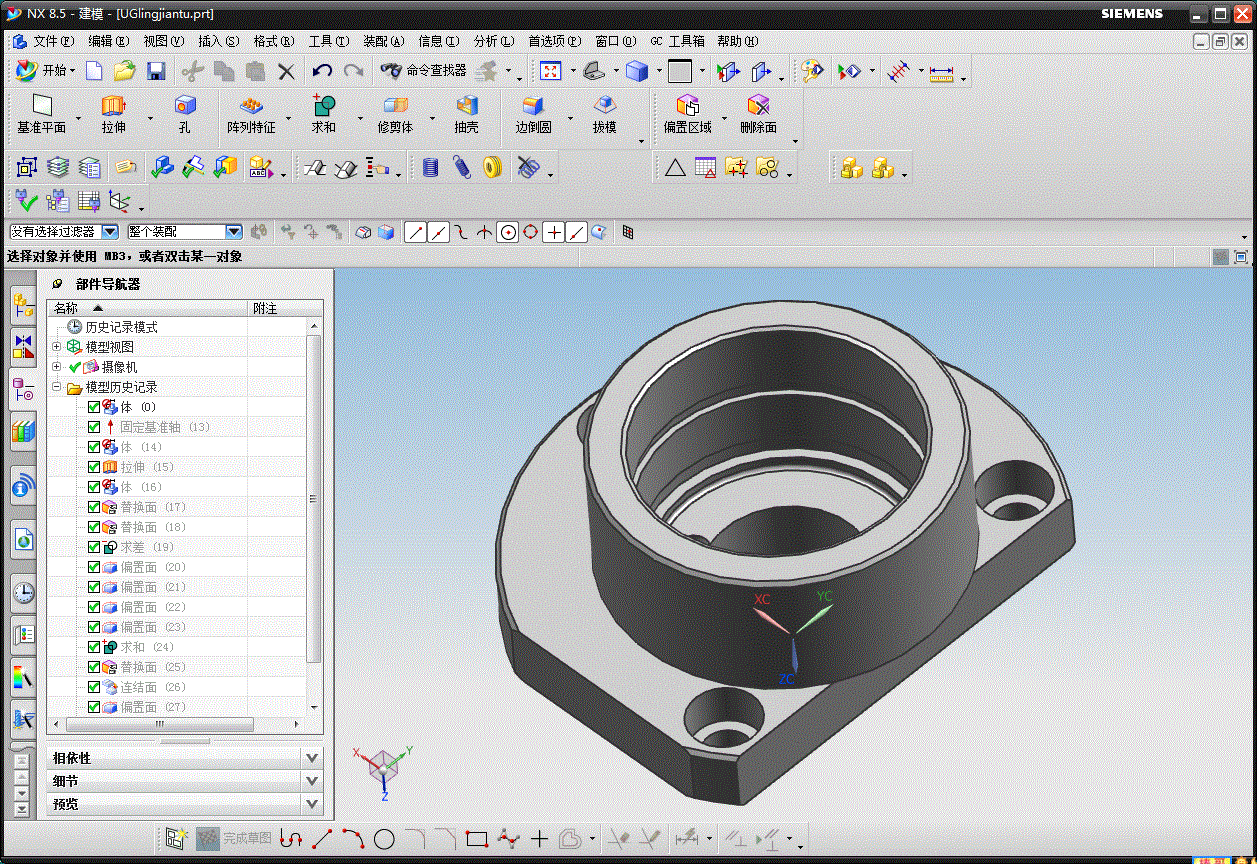The width and height of the screenshot is (1257, 864).
Task: Toggle checkbox for 体 (0) feature
Action: tap(94, 407)
